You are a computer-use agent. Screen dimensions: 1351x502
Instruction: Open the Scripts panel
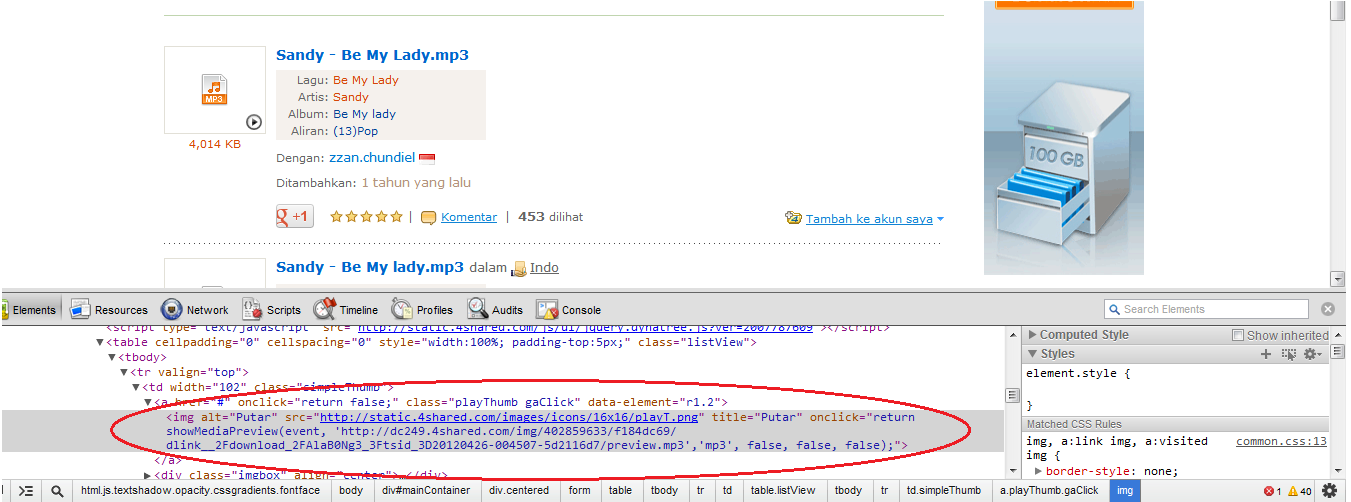pyautogui.click(x=271, y=309)
